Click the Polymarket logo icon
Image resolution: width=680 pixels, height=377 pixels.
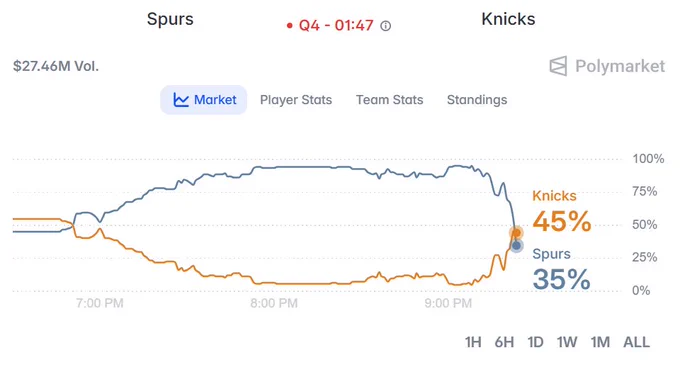click(558, 66)
